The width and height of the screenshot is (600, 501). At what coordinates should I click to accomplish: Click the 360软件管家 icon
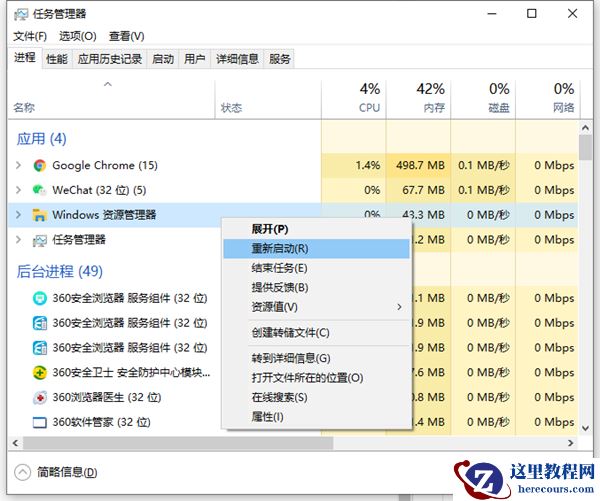click(40, 422)
